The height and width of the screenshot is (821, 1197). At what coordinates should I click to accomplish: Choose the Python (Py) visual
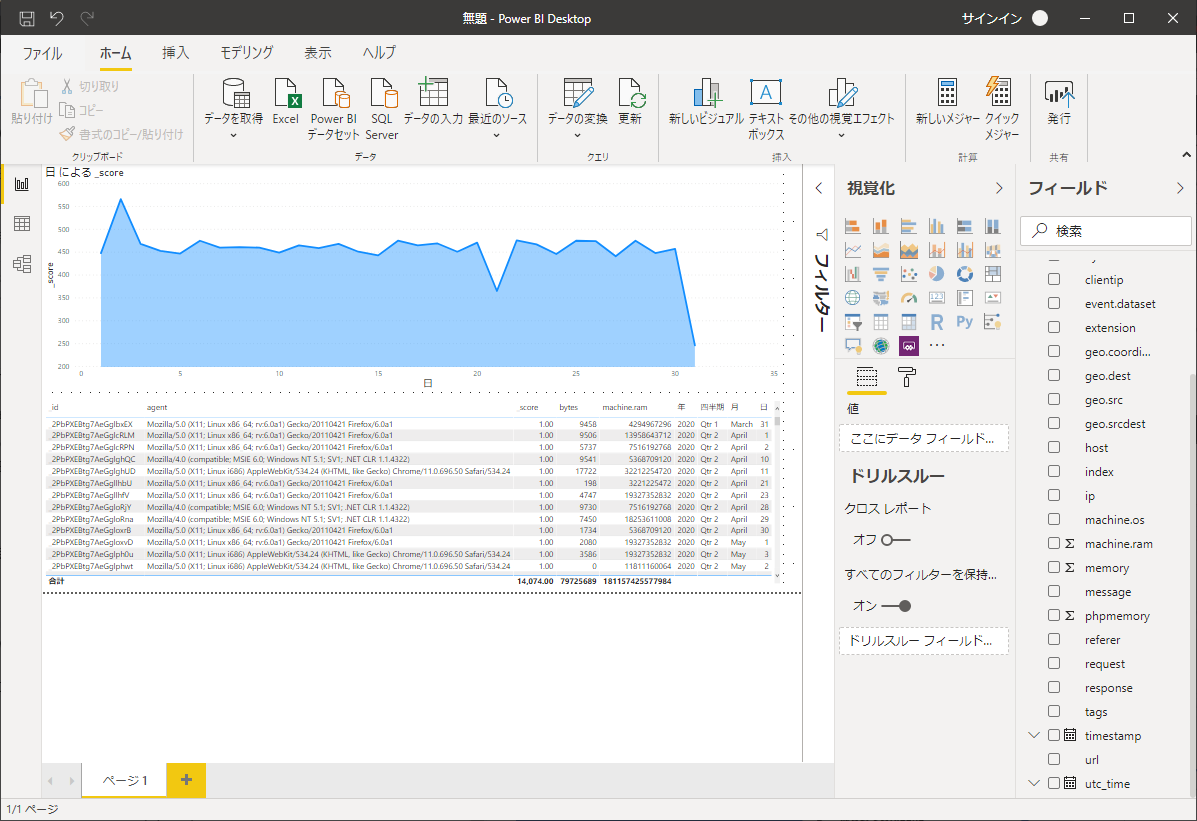point(965,322)
